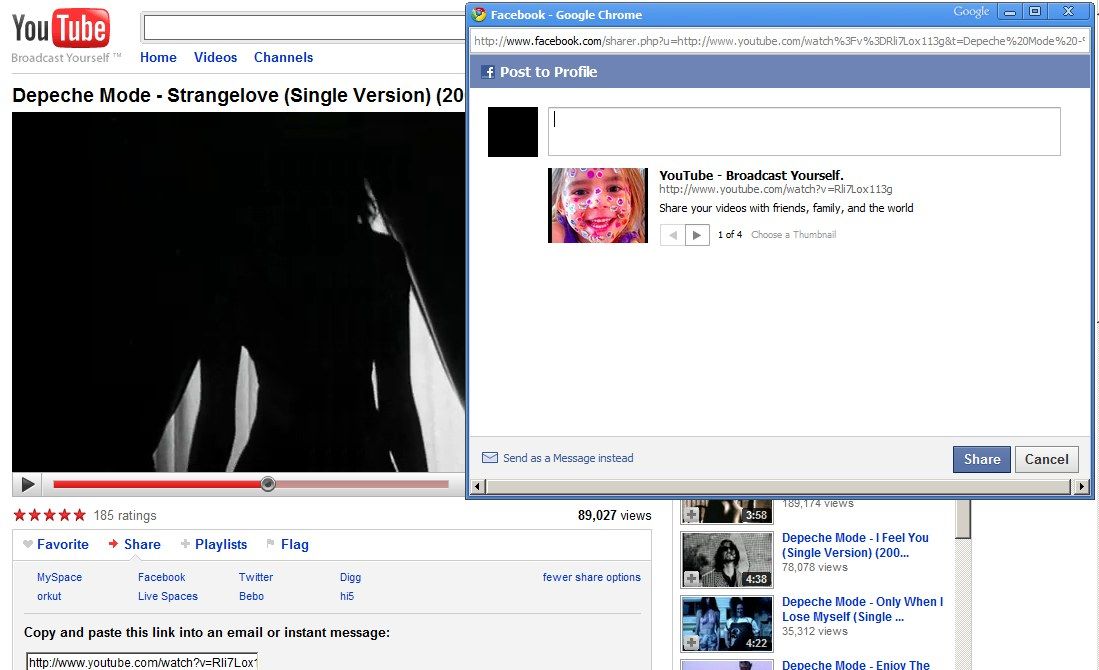Click Choose a Thumbnail label
Viewport: 1099px width, 670px height.
(793, 234)
